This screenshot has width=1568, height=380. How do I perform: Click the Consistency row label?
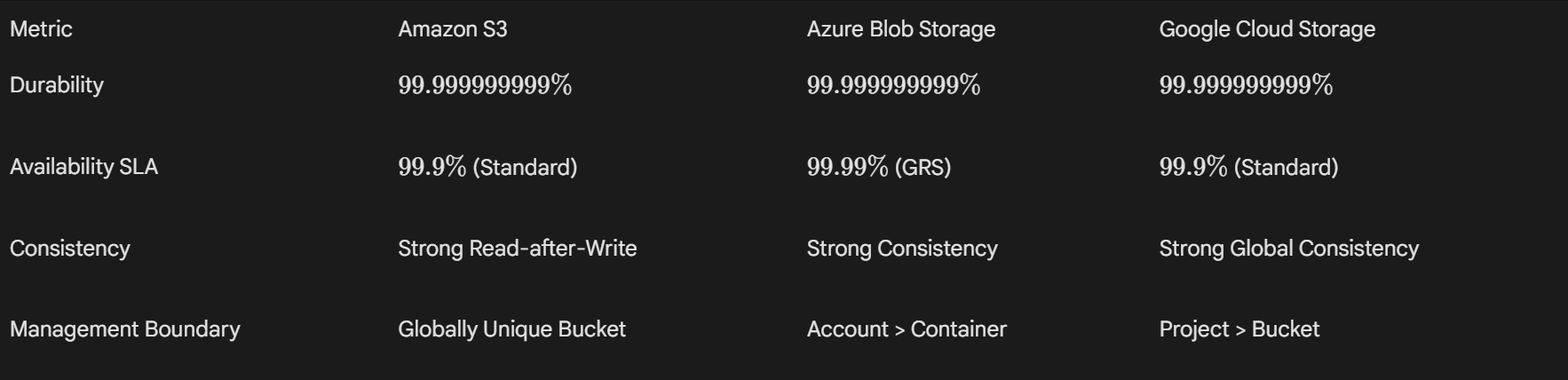tap(69, 249)
